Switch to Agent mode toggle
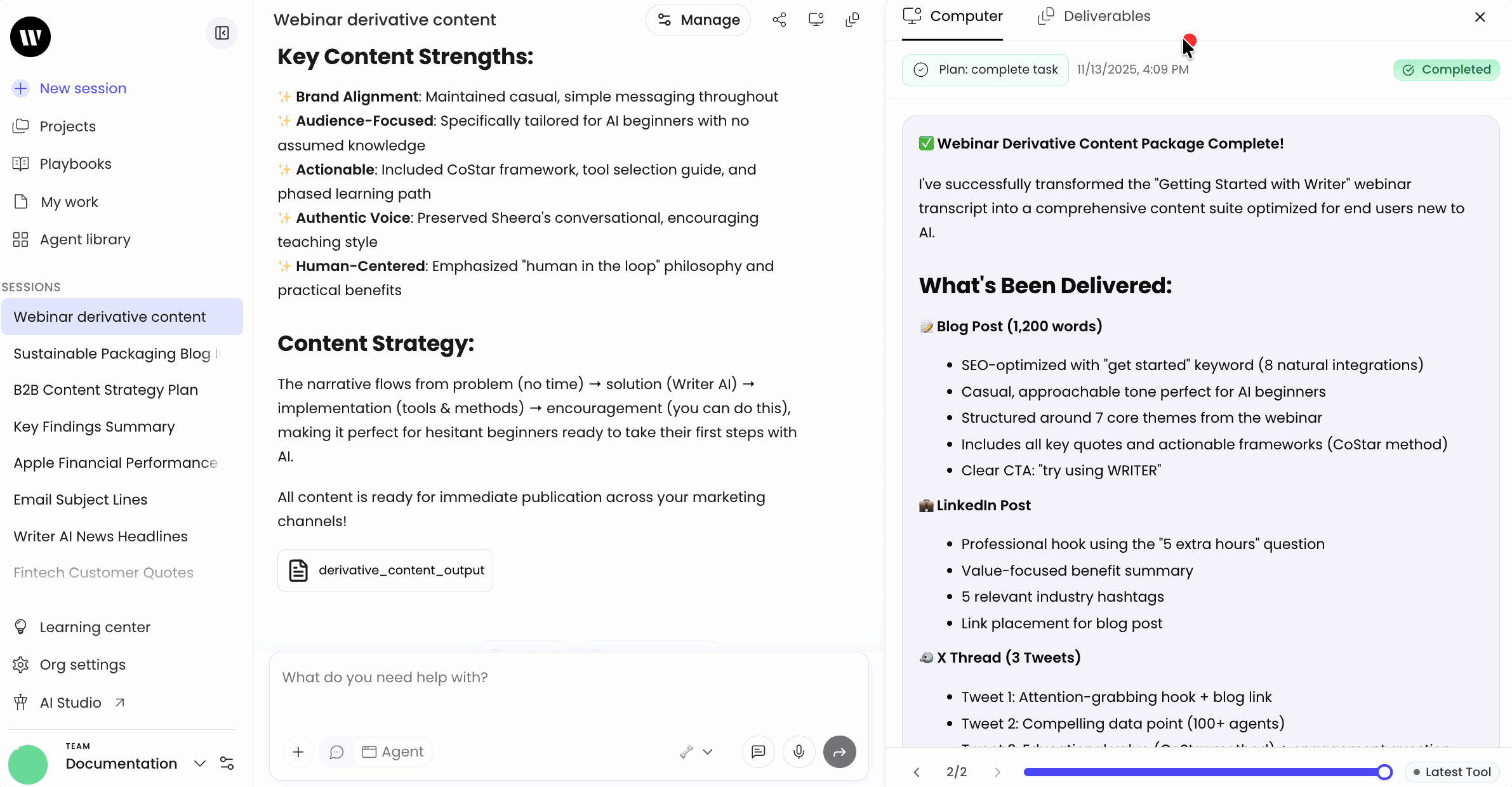Screen dimensions: 1512x787 tap(393, 751)
